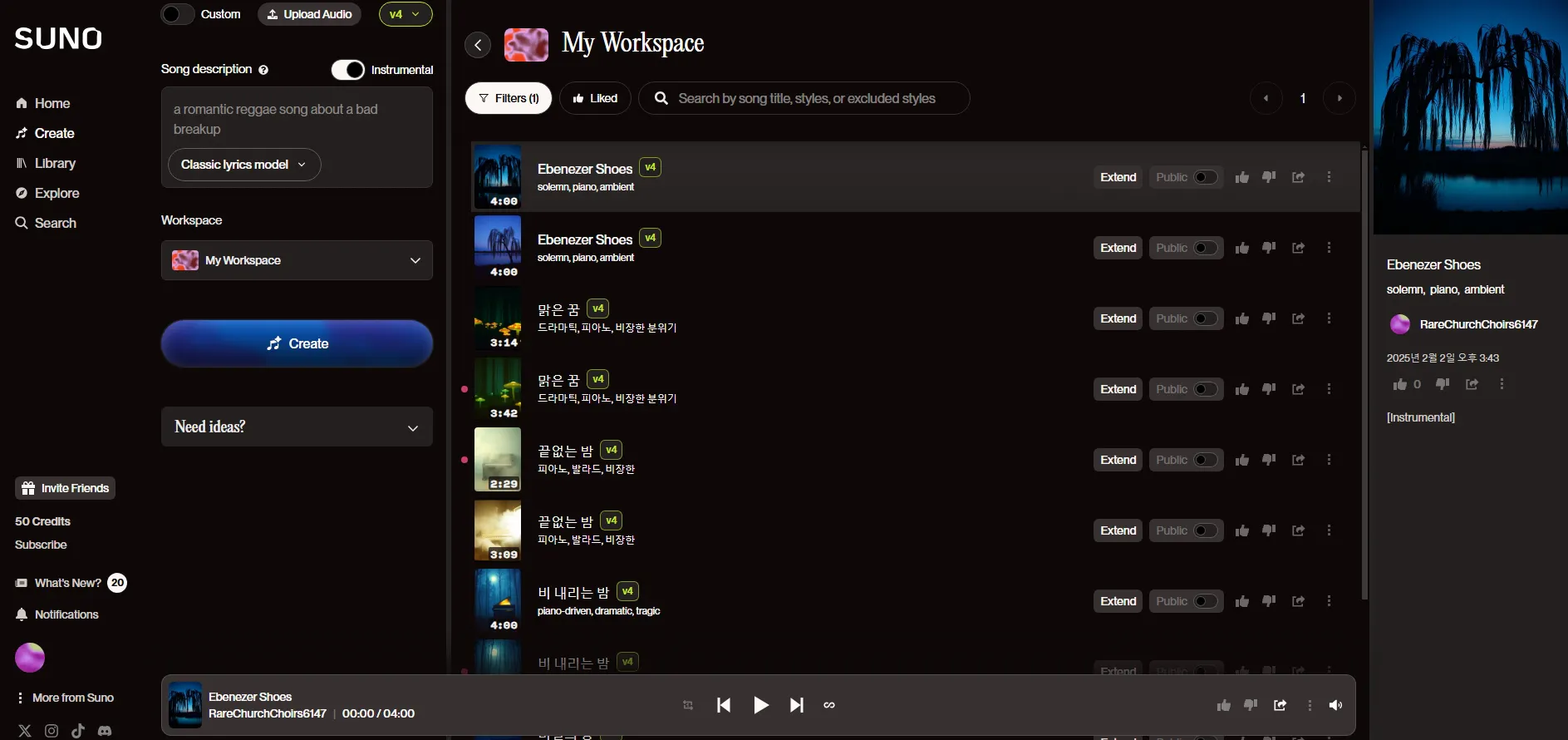Screen dimensions: 1568x740
Task: Dislike the 맑은 꿈 song lasting 3:42
Action: pyautogui.click(x=1269, y=389)
